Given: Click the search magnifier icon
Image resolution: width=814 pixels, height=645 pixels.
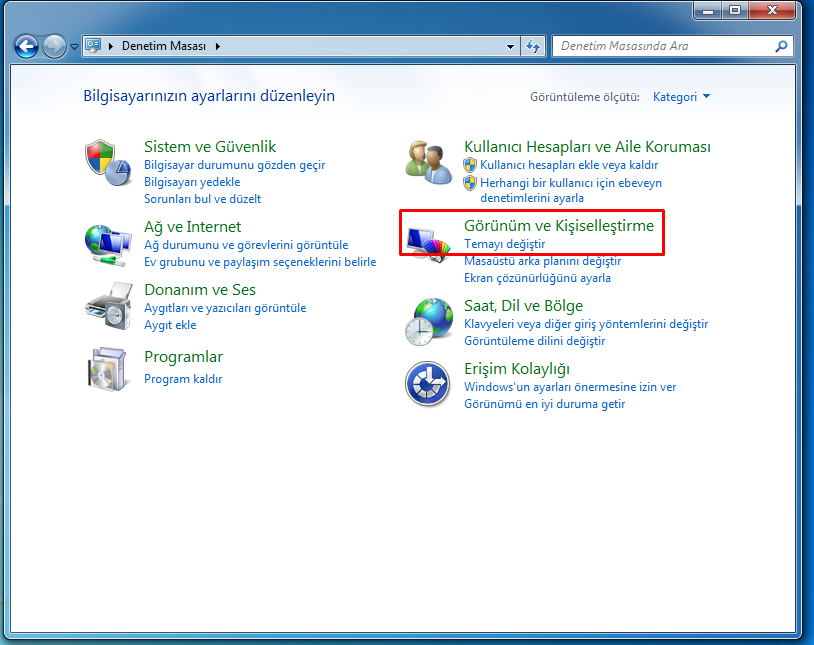Looking at the screenshot, I should click(x=781, y=46).
